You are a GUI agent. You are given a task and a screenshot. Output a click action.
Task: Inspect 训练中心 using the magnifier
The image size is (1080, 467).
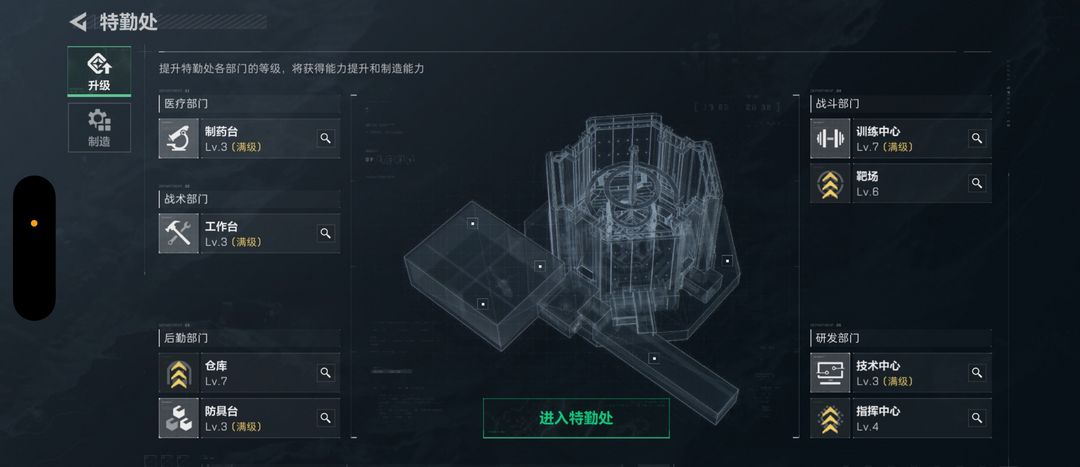pos(977,138)
